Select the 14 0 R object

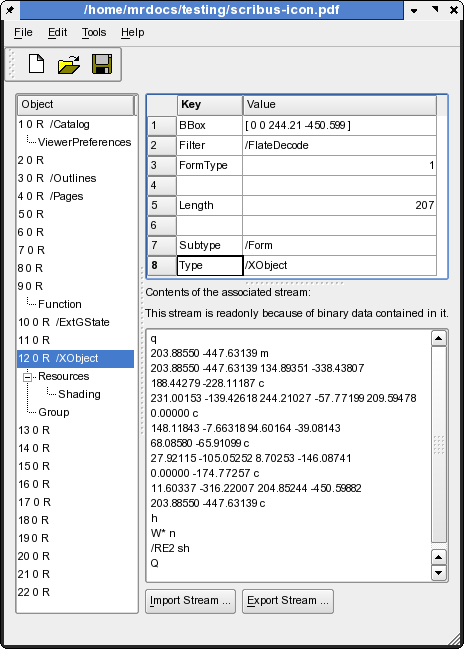34,448
